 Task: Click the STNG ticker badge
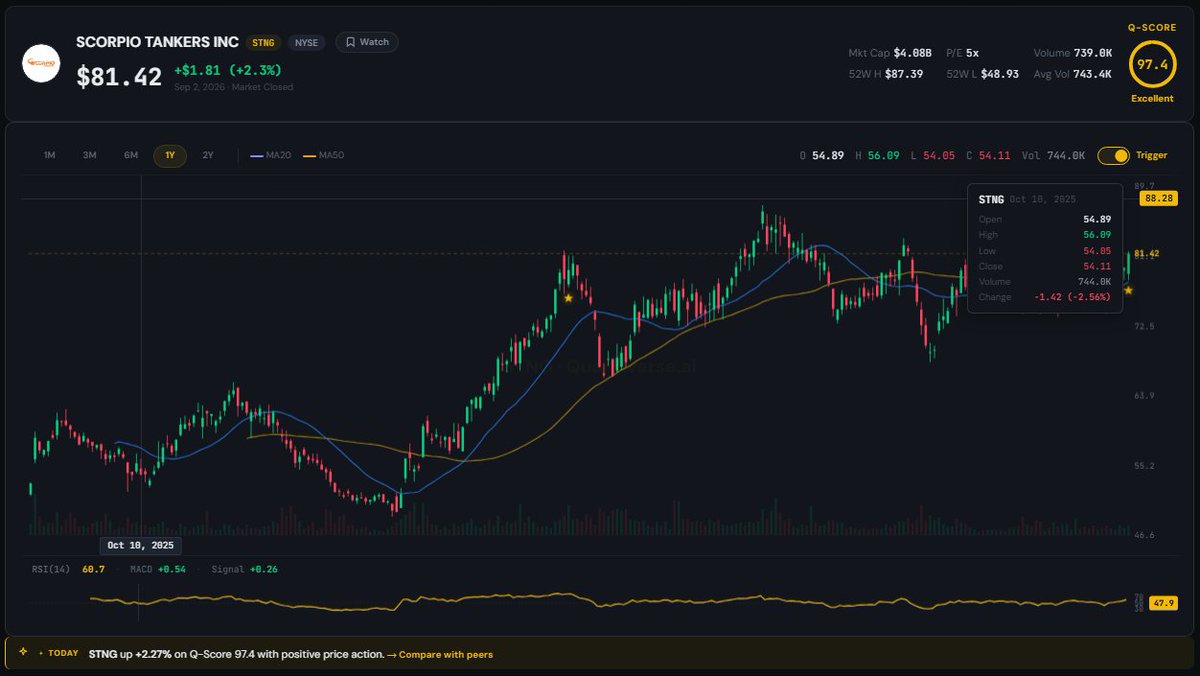click(264, 43)
